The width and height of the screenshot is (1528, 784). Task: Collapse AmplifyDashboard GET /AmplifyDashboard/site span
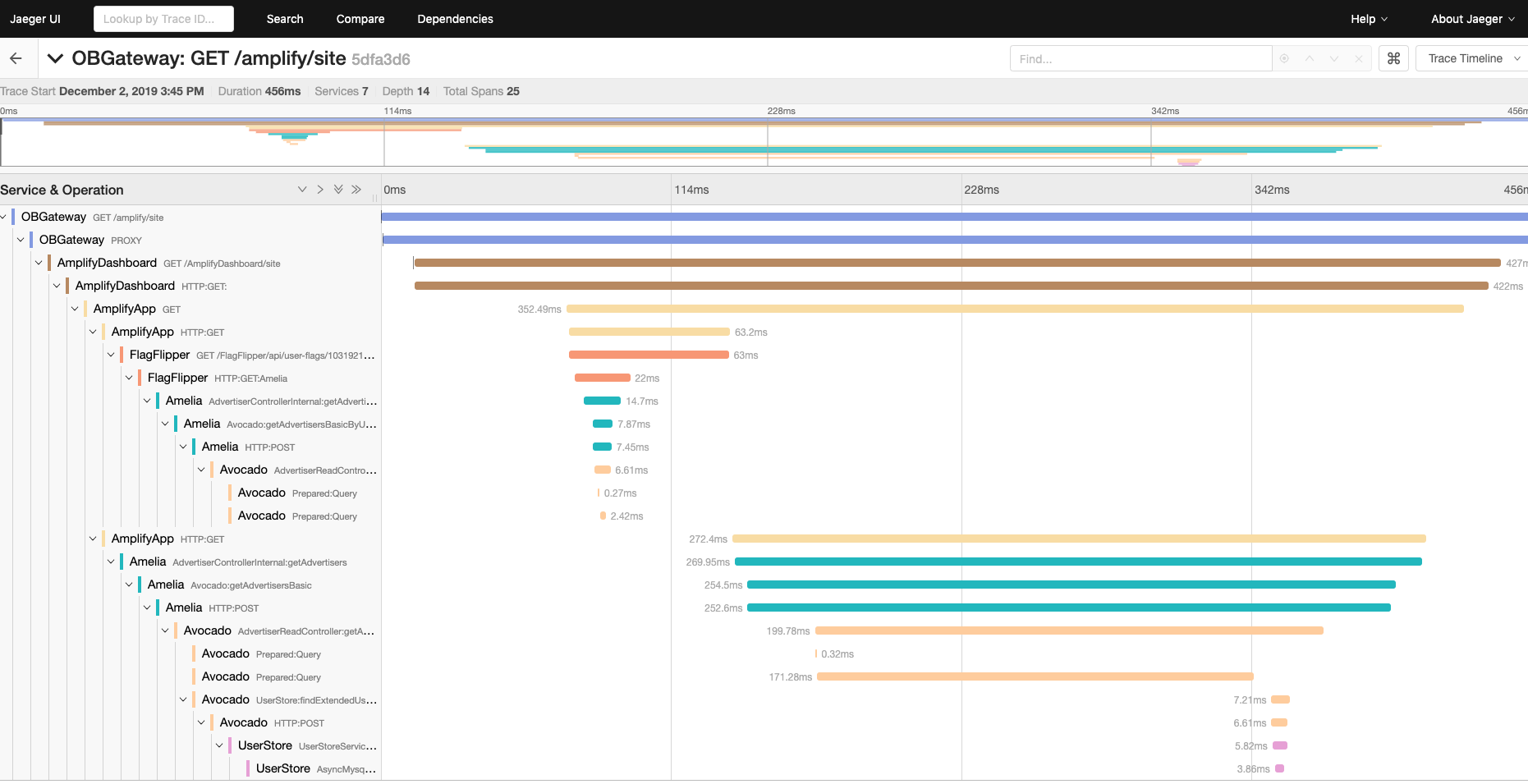(39, 263)
